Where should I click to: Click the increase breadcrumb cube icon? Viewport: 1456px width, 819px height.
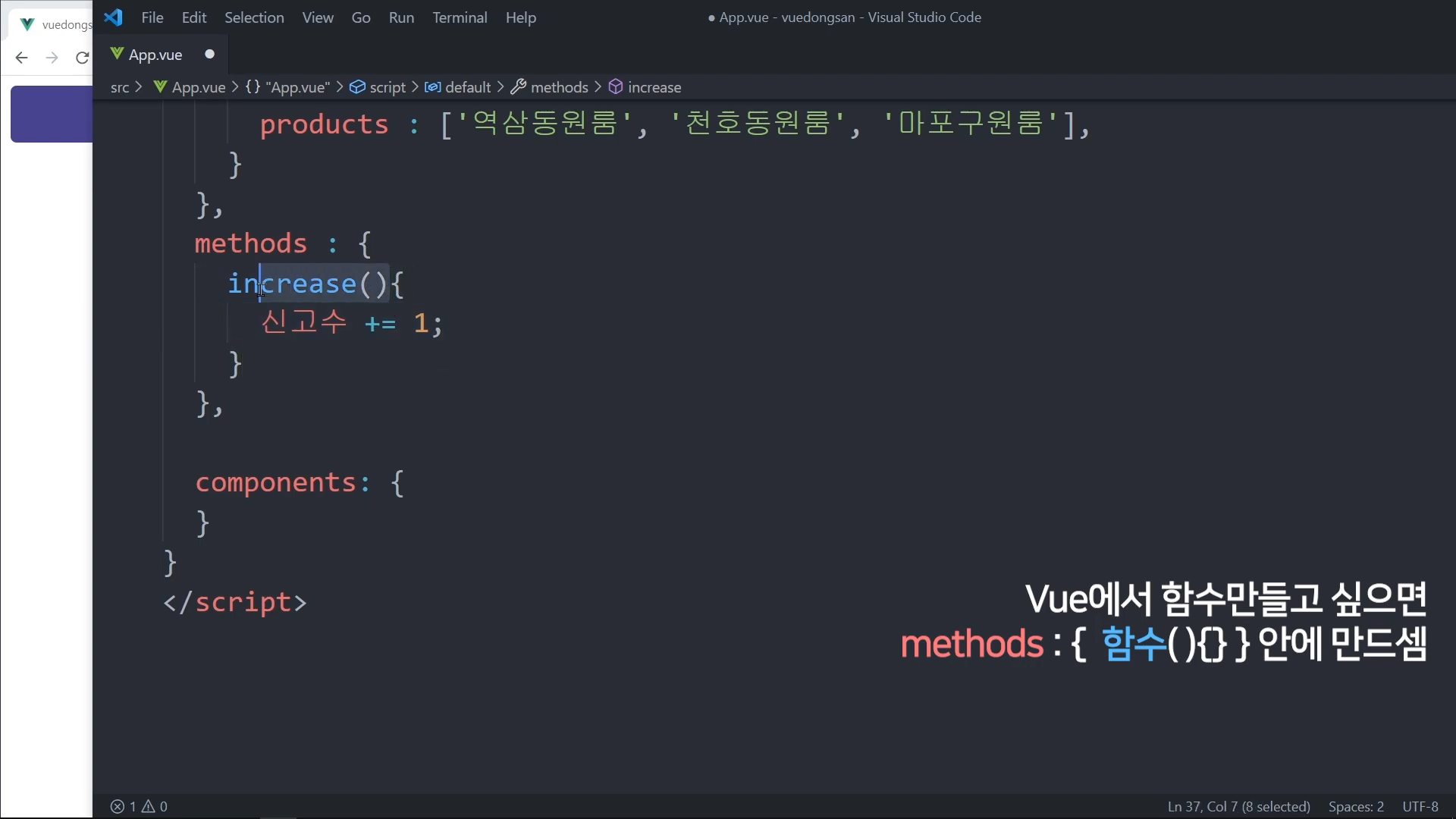pos(616,87)
